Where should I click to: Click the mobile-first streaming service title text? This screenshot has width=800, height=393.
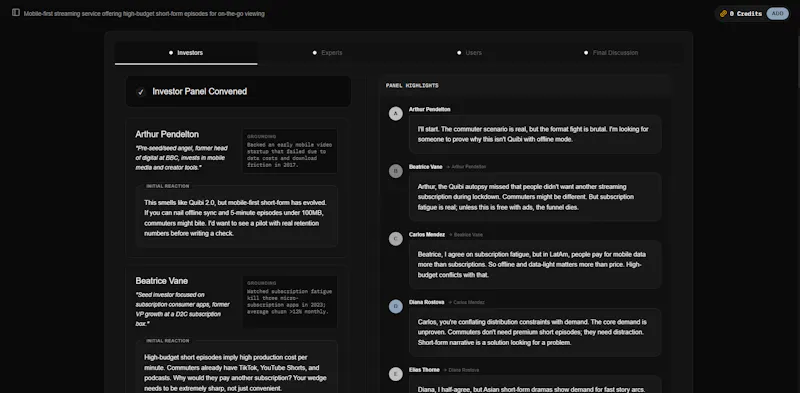pos(144,14)
